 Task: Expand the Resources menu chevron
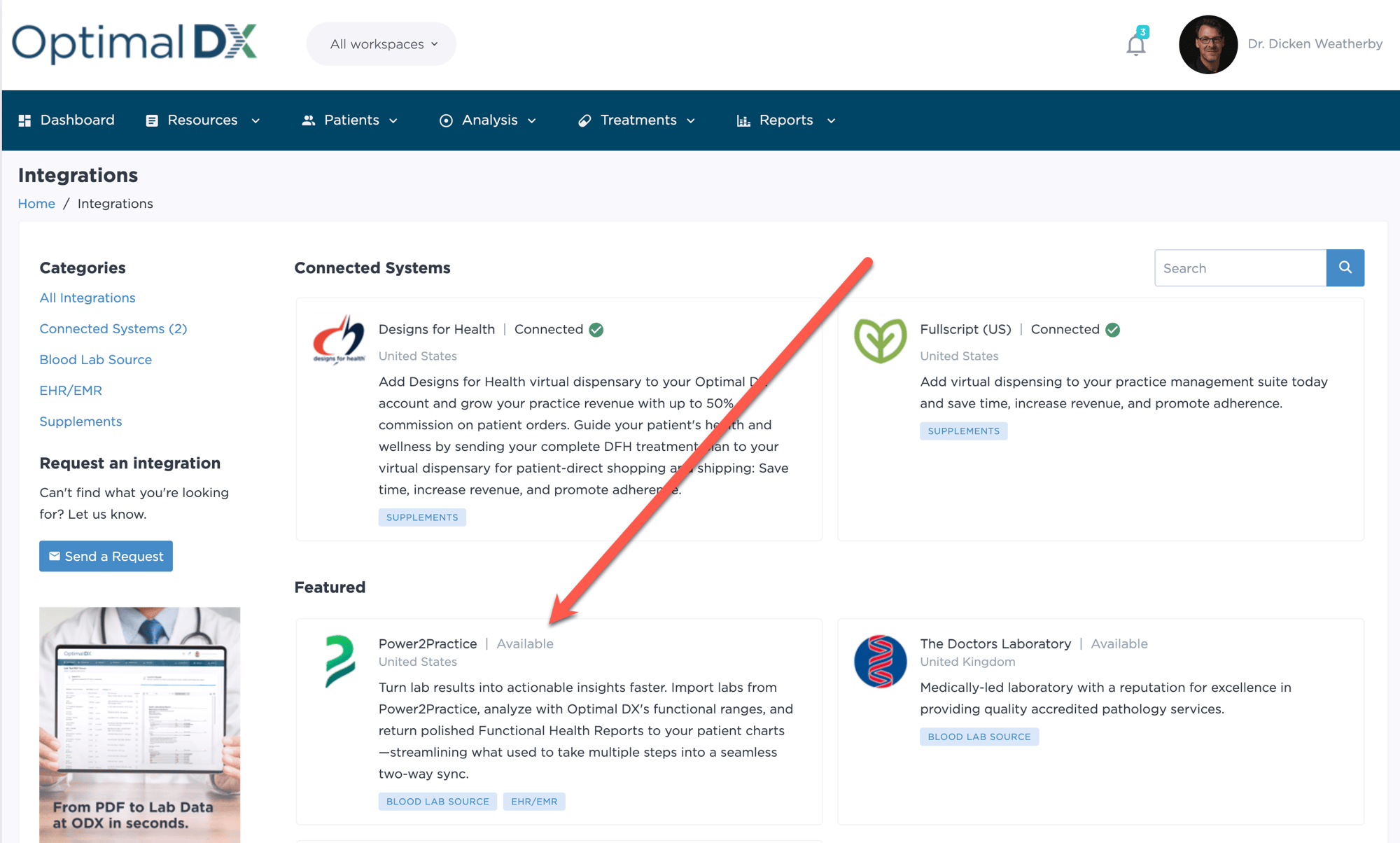(255, 121)
